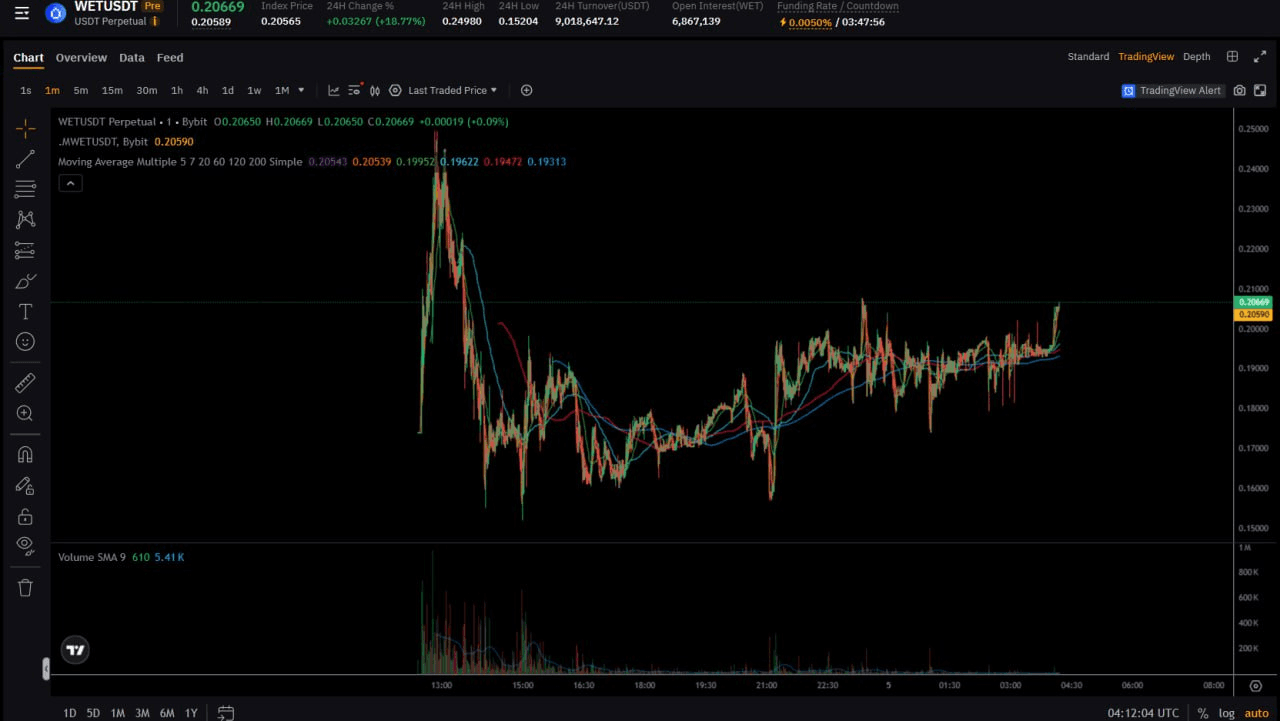Viewport: 1280px width, 721px height.
Task: Switch to the Overview tab
Action: point(81,58)
